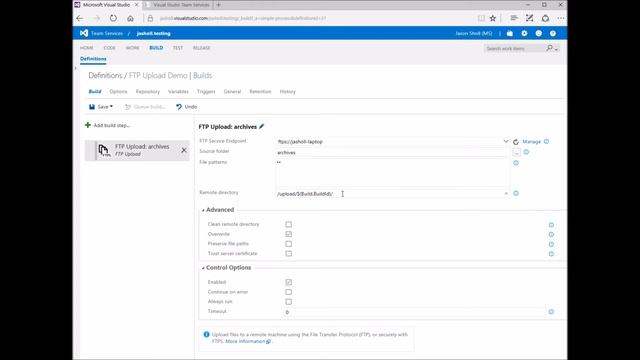Click into the Remote directory field
This screenshot has height=360, width=640.
[393, 193]
